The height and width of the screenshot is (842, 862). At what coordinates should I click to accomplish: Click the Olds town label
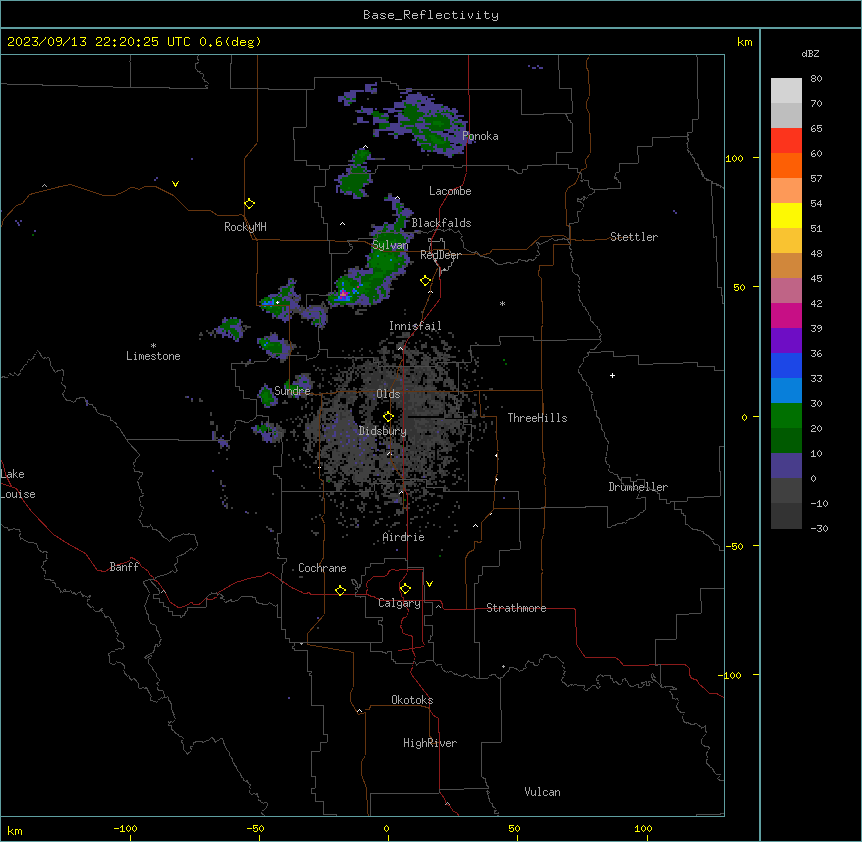click(x=388, y=394)
